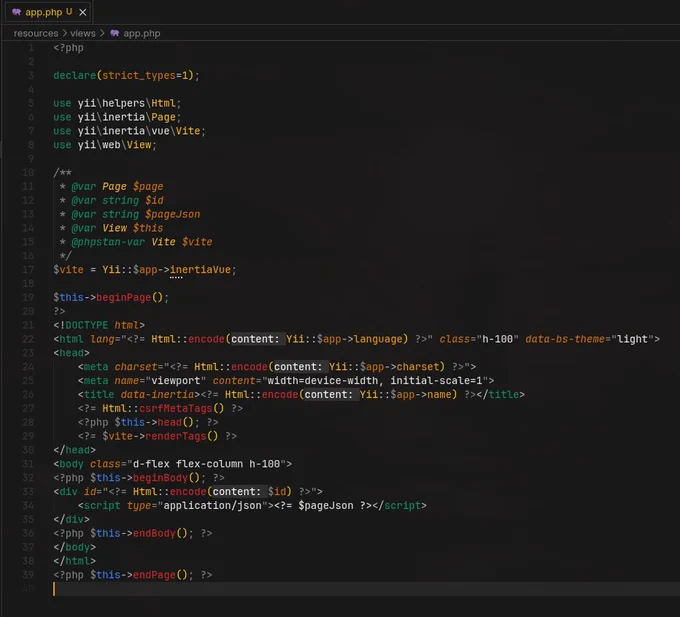
Task: Click the closing </body> tag
Action: click(x=75, y=547)
